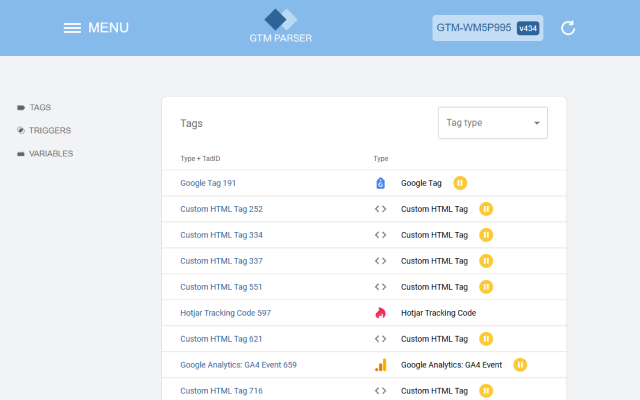Screen dimensions: 640x400
Task: Open the Custom HTML Tag 337 link
Action: (222, 261)
